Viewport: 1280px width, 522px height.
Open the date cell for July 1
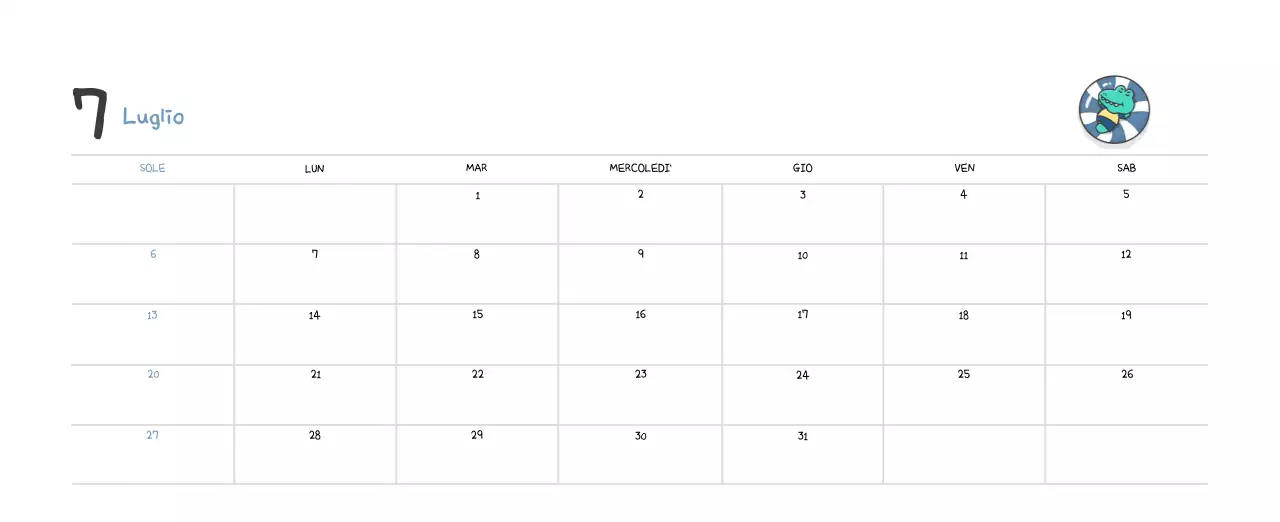478,214
